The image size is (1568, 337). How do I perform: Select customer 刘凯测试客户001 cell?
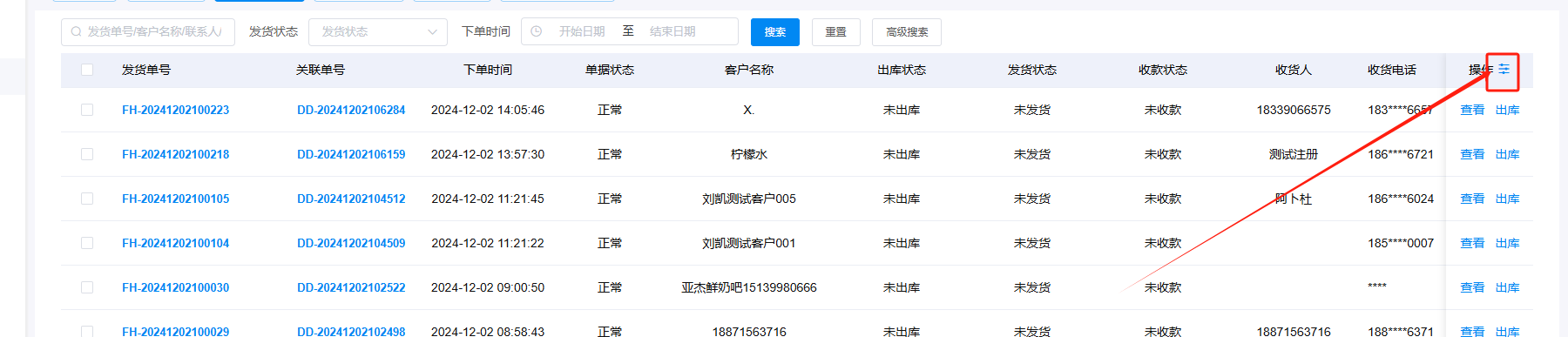[x=749, y=243]
